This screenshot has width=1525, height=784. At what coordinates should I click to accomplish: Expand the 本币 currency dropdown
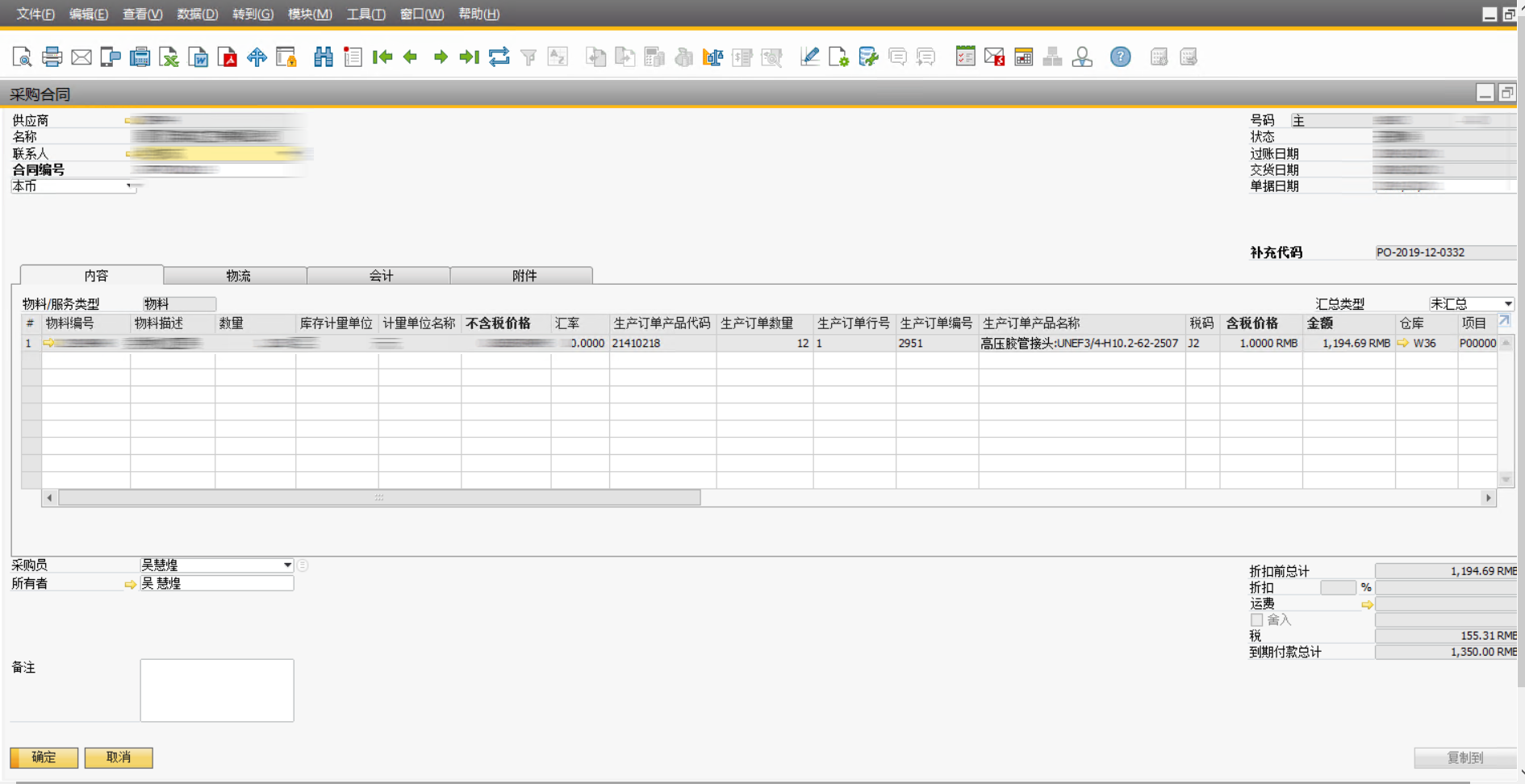(x=129, y=186)
